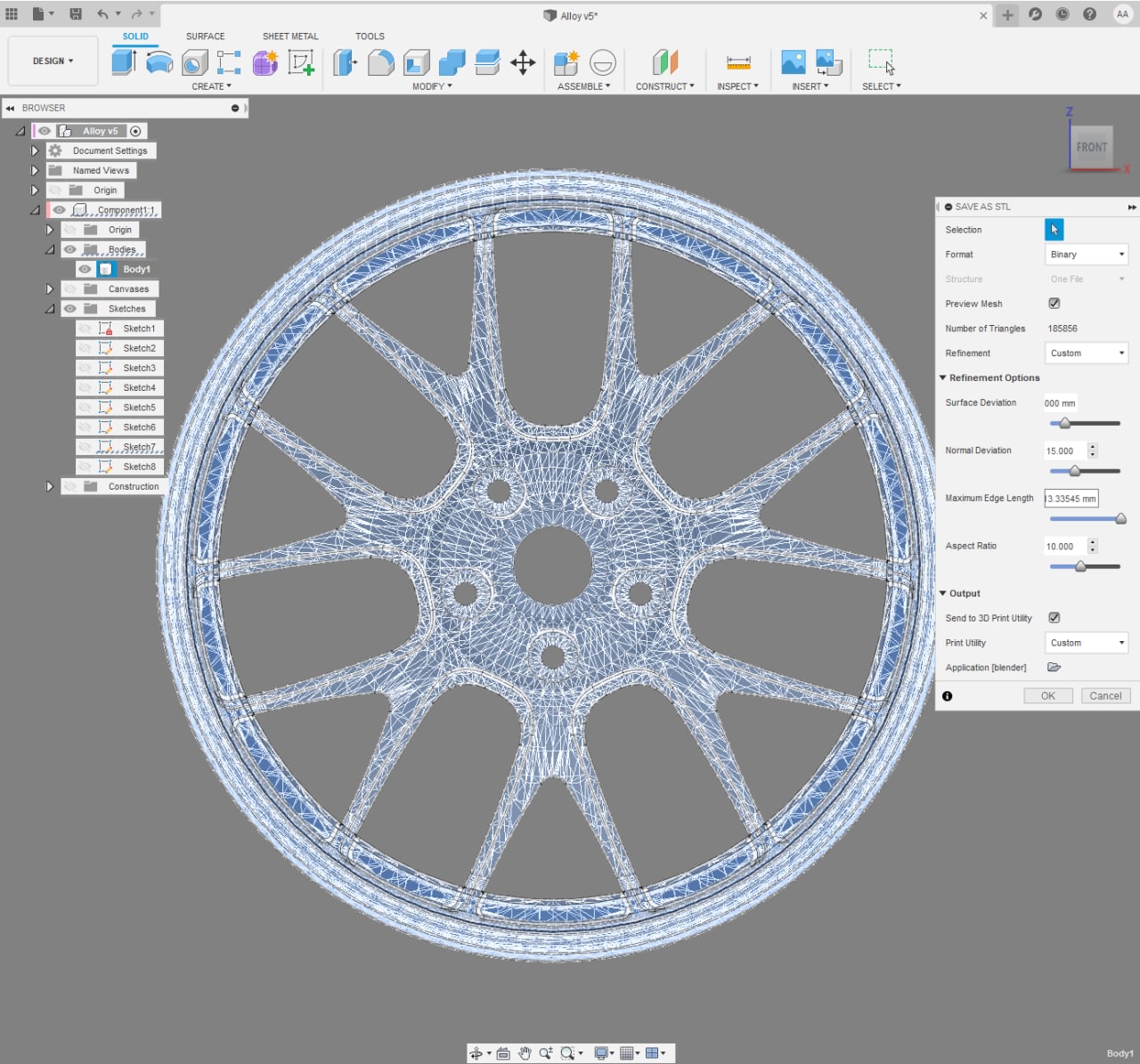Click the Aspect Ratio slider
Image resolution: width=1140 pixels, height=1064 pixels.
coord(1080,566)
